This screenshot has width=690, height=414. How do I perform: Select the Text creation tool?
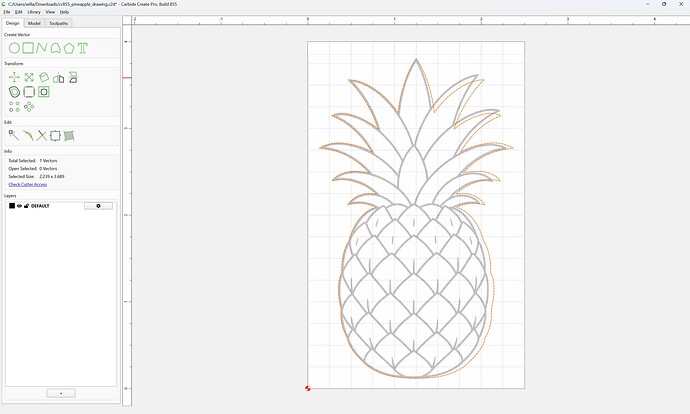pos(83,48)
